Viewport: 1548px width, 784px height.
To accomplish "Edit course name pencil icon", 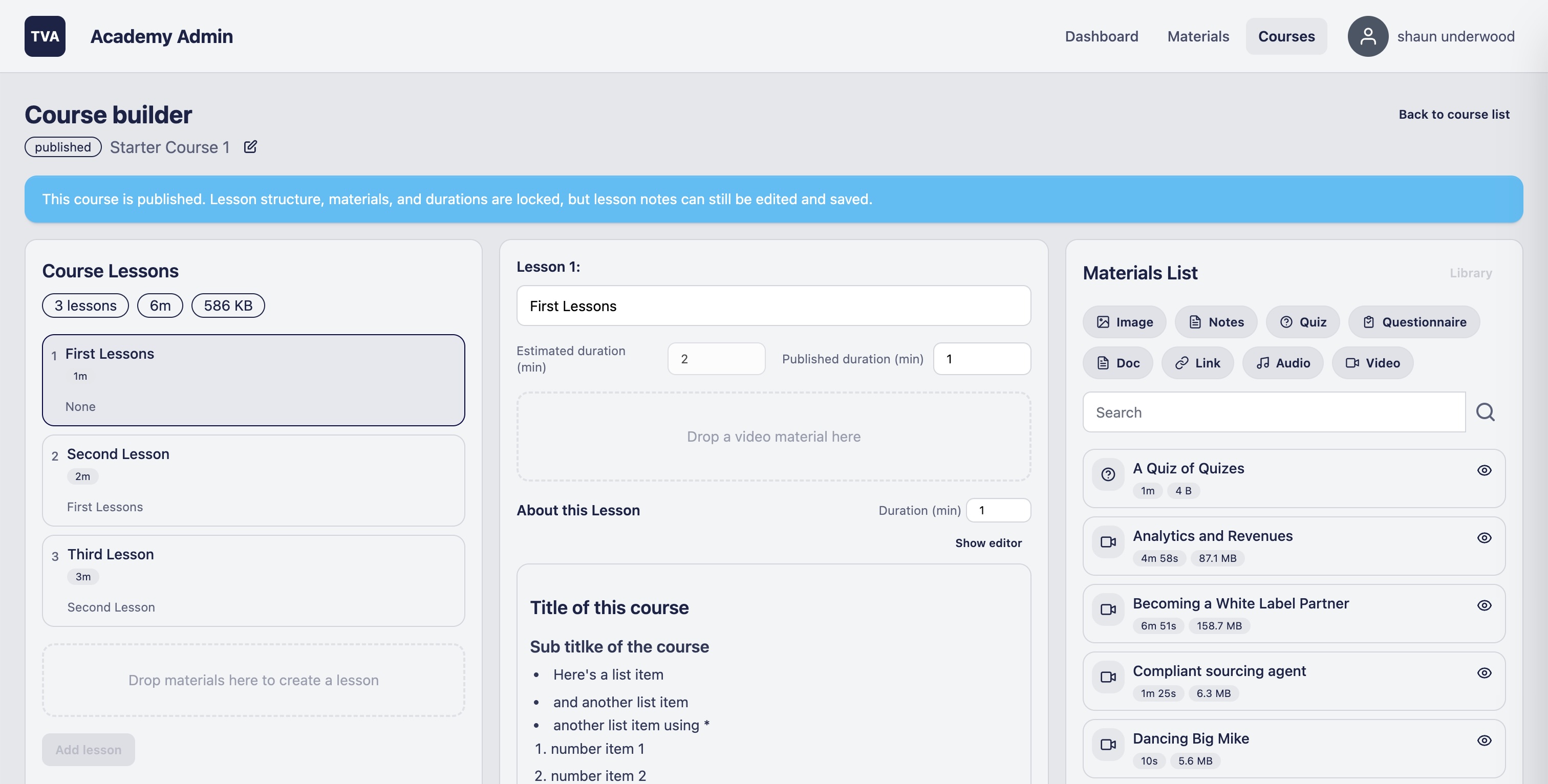I will coord(251,146).
